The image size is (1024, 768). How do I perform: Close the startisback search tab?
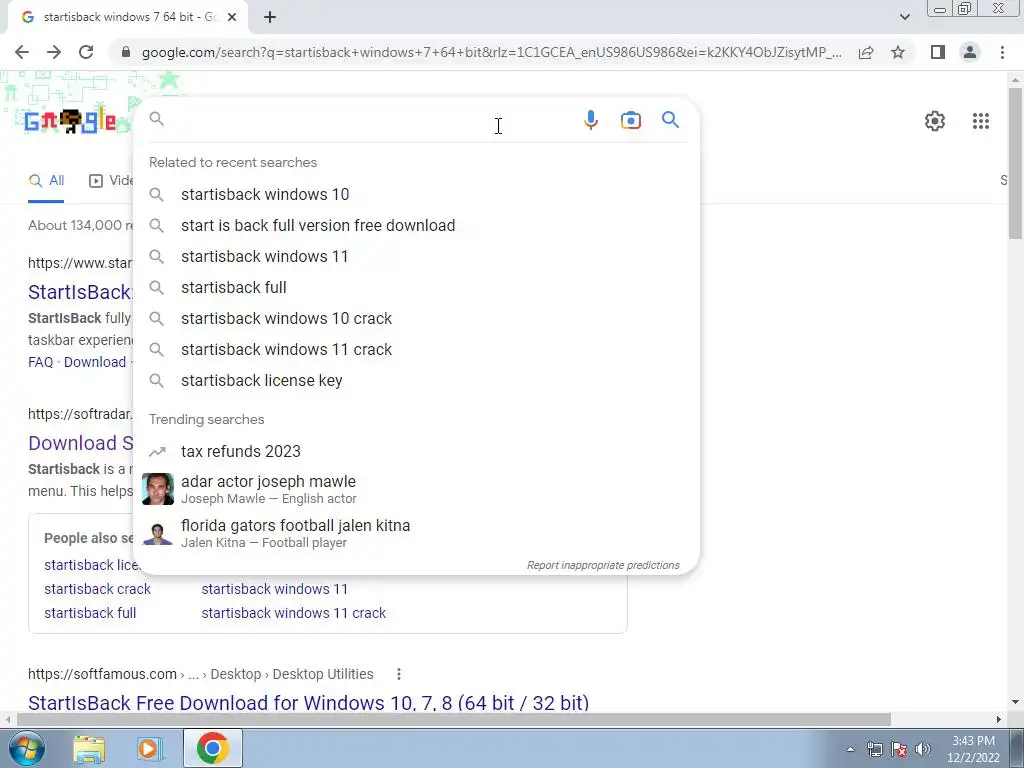pyautogui.click(x=232, y=17)
